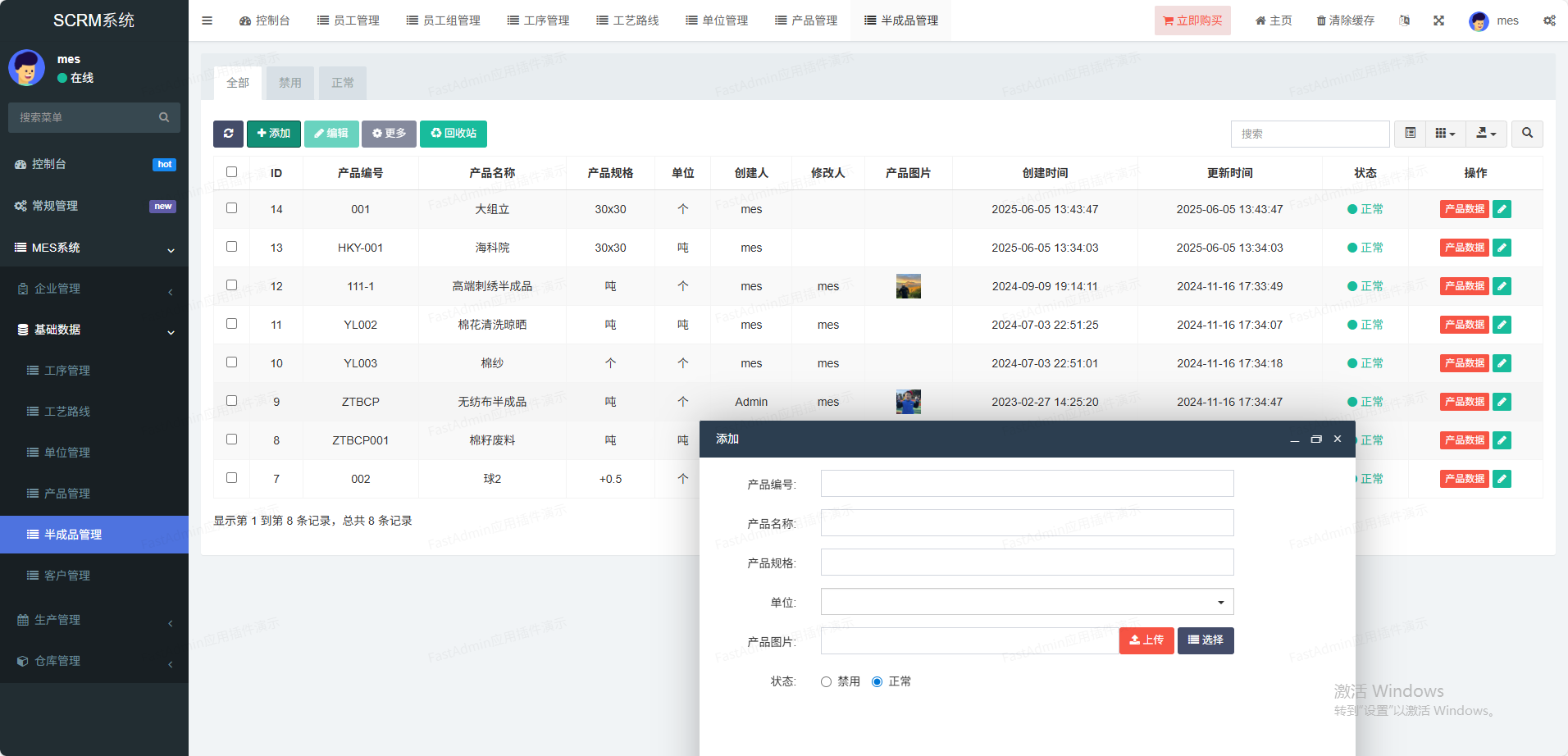The image size is (1568, 756).
Task: Click the fullscreen icon in top bar
Action: coord(1438,20)
